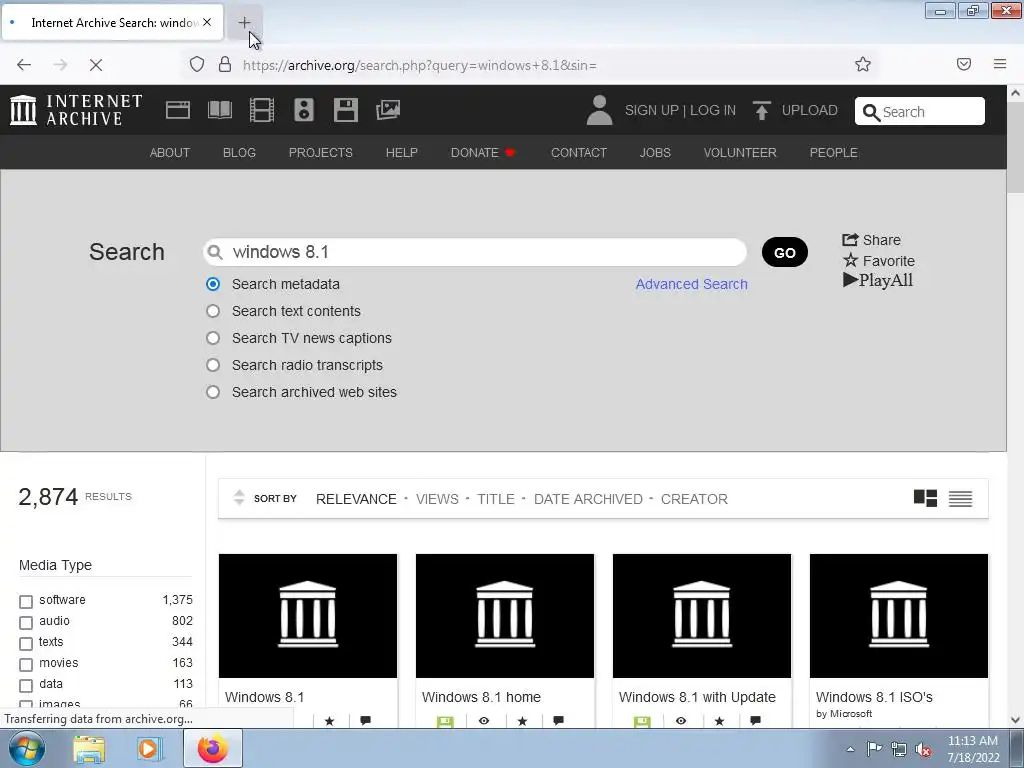Switch to tile view layout
1024x768 pixels.
925,498
